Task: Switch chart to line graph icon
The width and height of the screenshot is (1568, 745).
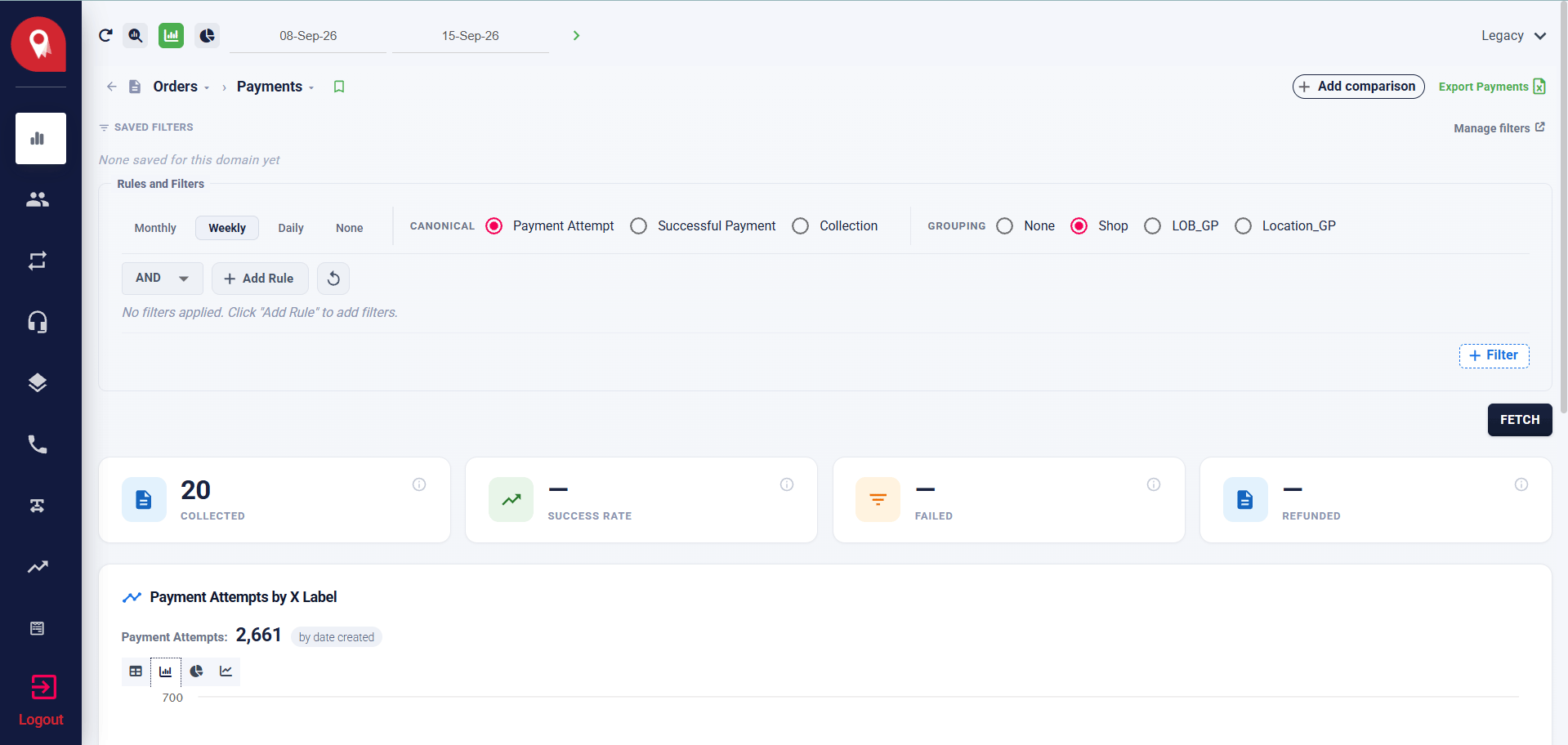Action: pos(226,671)
